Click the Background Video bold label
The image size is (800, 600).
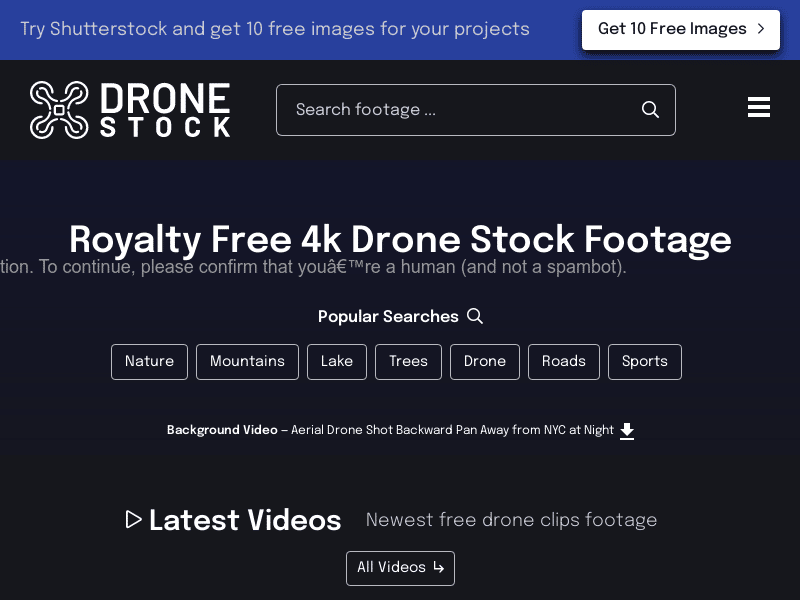[x=222, y=430]
